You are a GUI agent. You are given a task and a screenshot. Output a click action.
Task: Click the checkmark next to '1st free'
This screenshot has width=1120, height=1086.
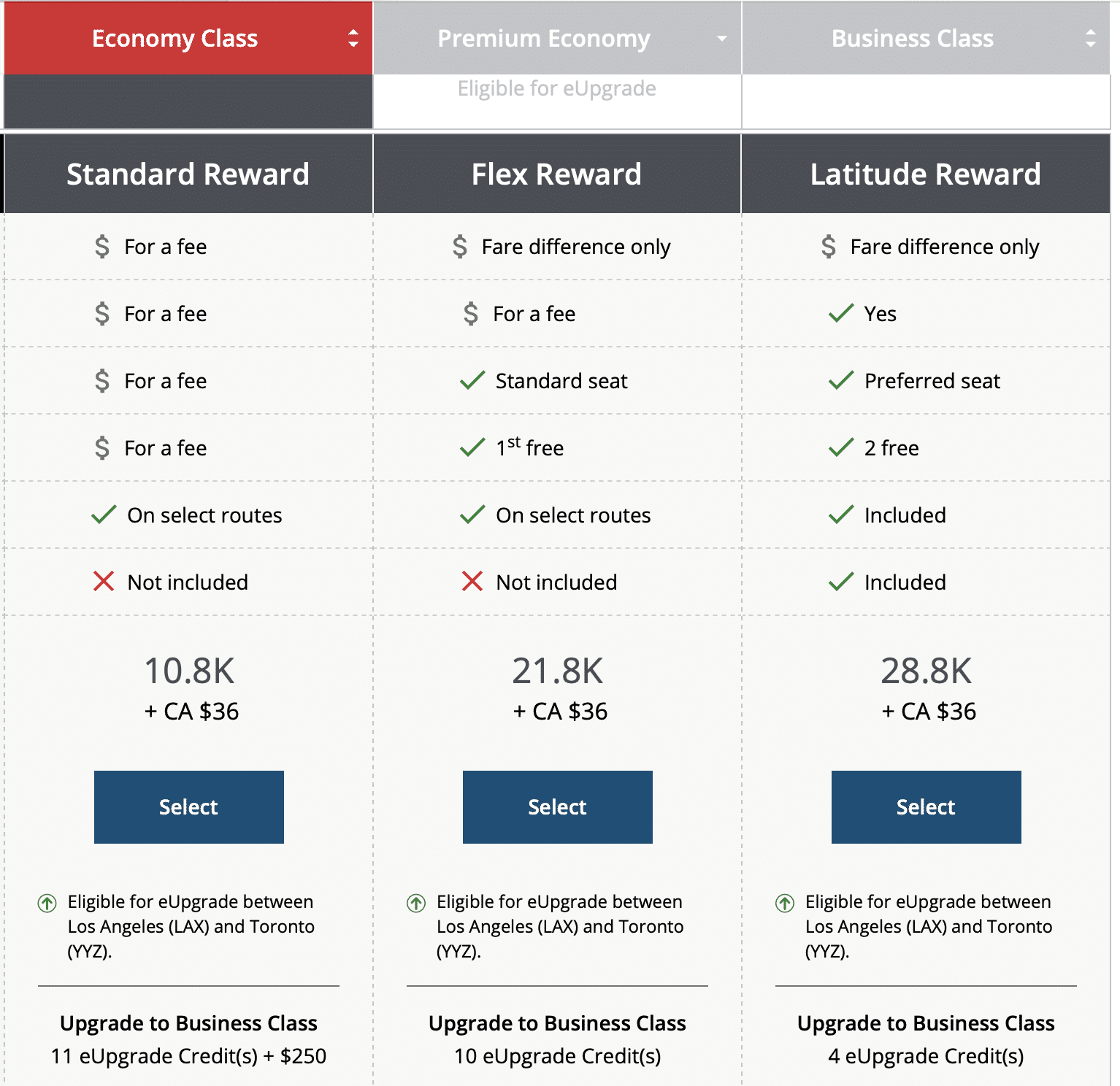tap(472, 447)
